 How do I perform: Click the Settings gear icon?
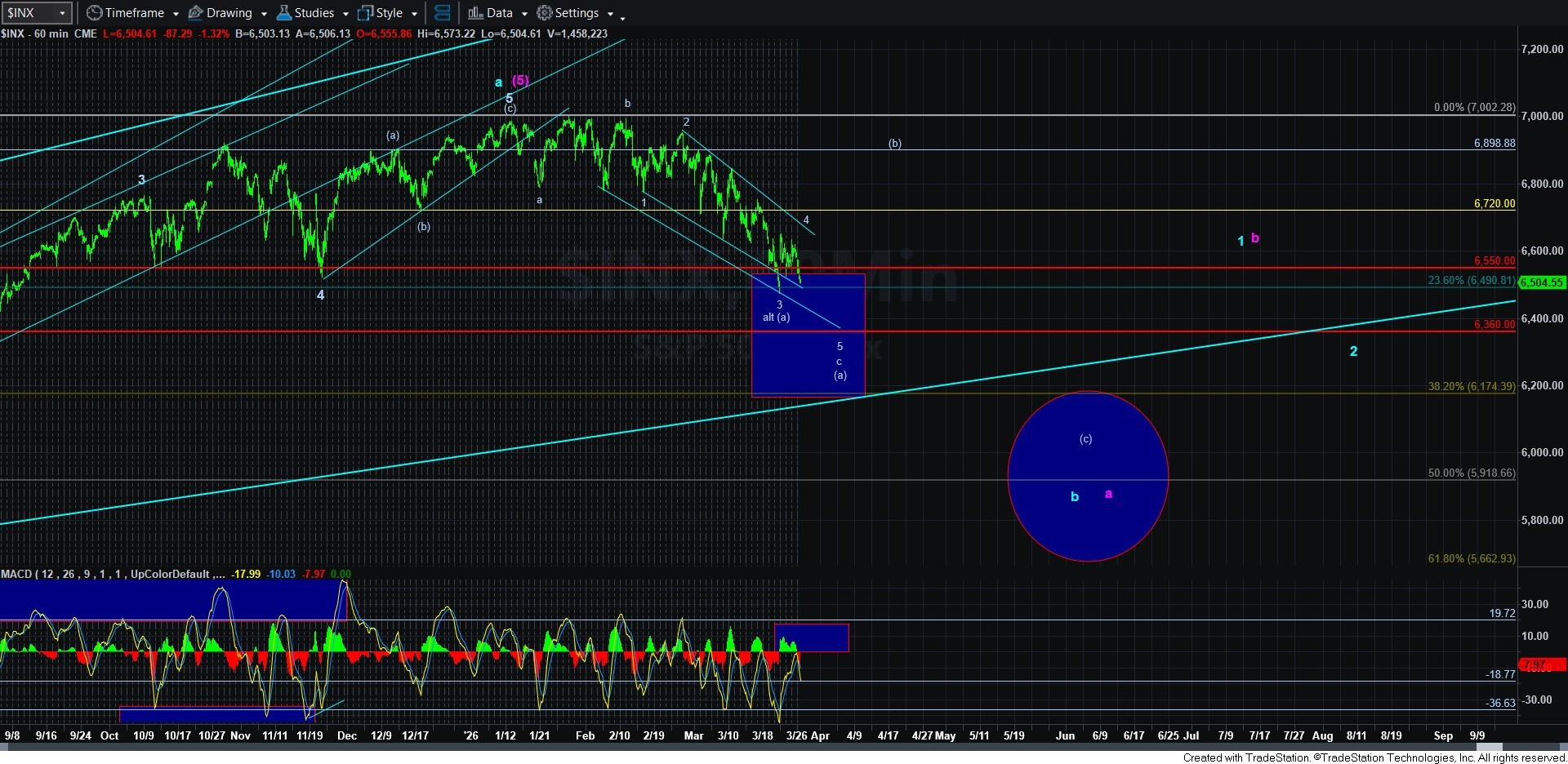[x=545, y=13]
